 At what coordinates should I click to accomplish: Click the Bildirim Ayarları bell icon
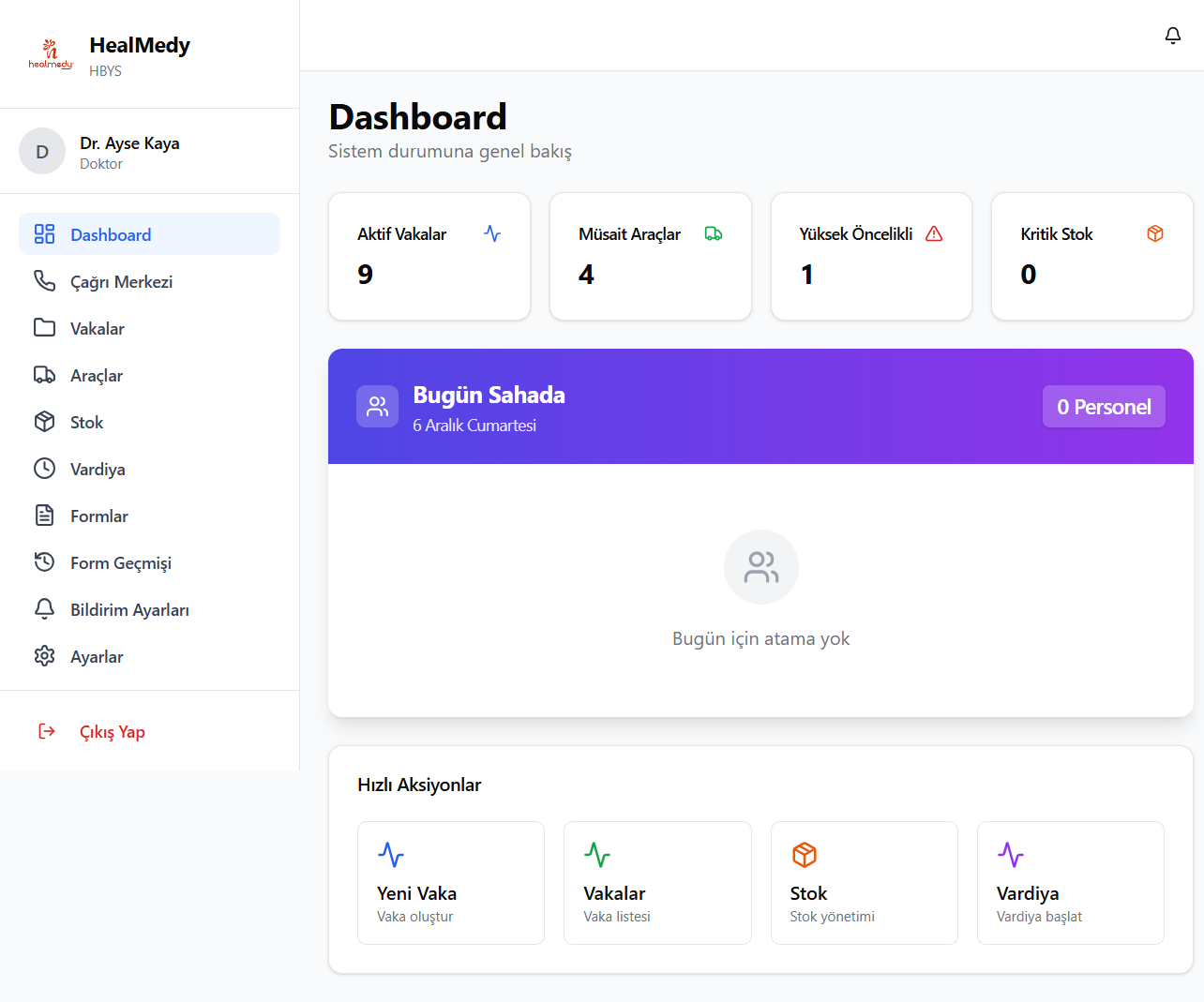[44, 609]
